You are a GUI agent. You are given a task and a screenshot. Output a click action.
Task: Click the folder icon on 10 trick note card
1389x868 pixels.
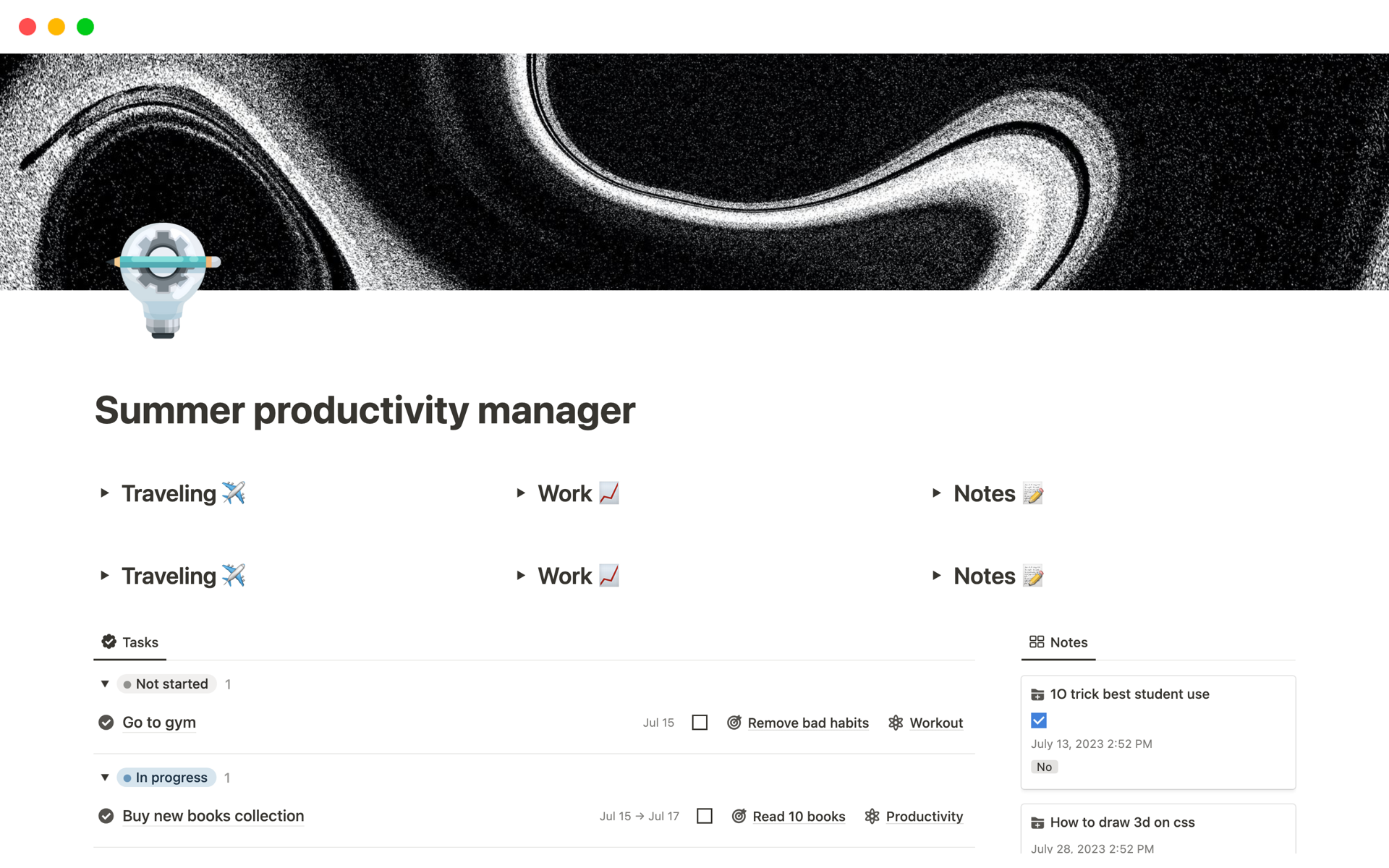coord(1037,694)
